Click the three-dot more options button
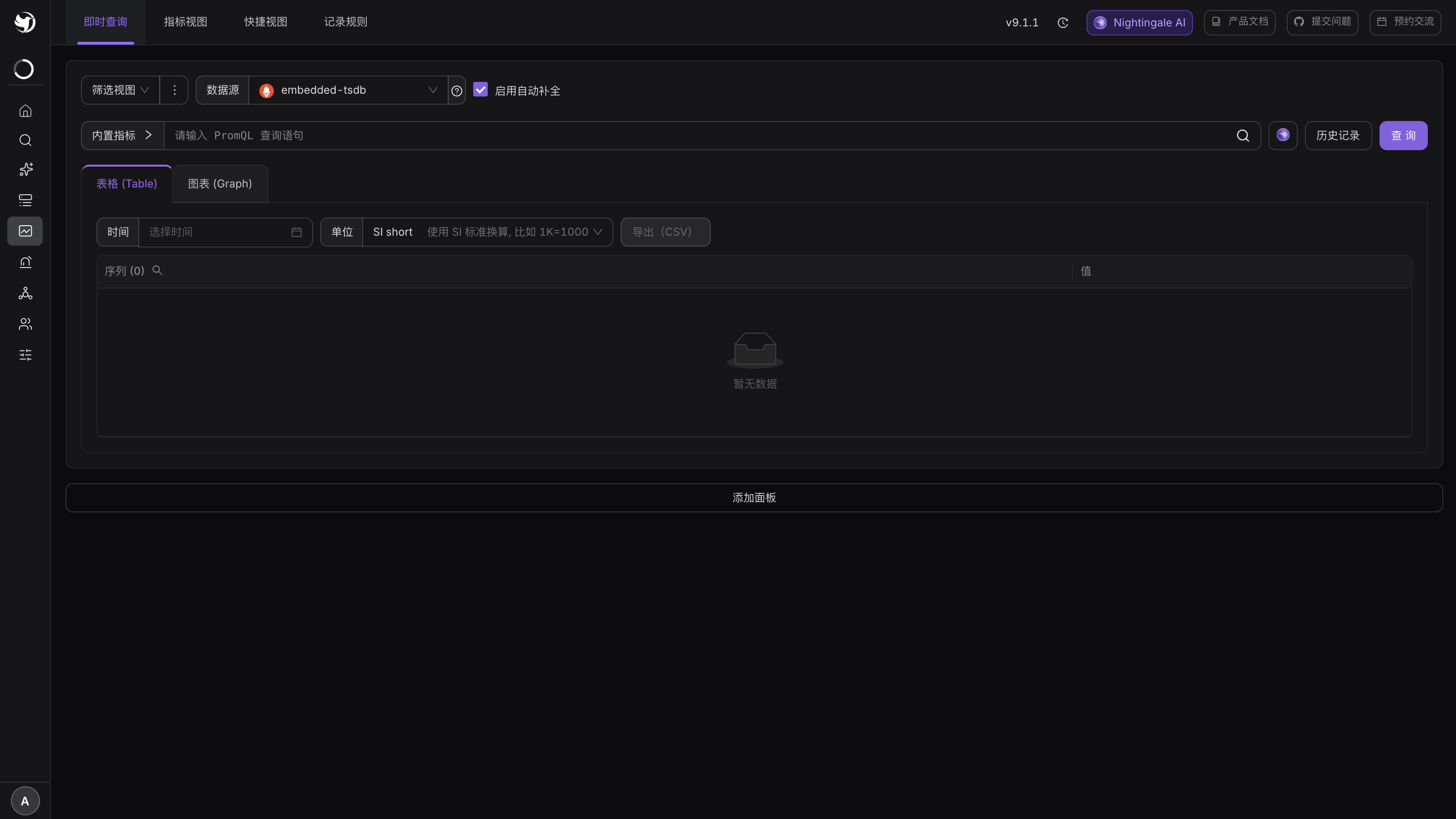Image resolution: width=1456 pixels, height=819 pixels. coord(174,91)
